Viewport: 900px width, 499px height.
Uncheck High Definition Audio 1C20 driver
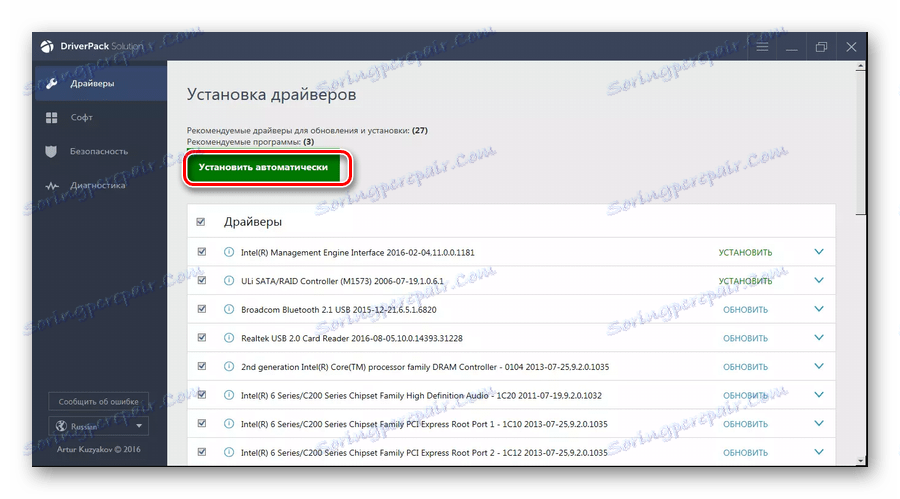pos(202,394)
